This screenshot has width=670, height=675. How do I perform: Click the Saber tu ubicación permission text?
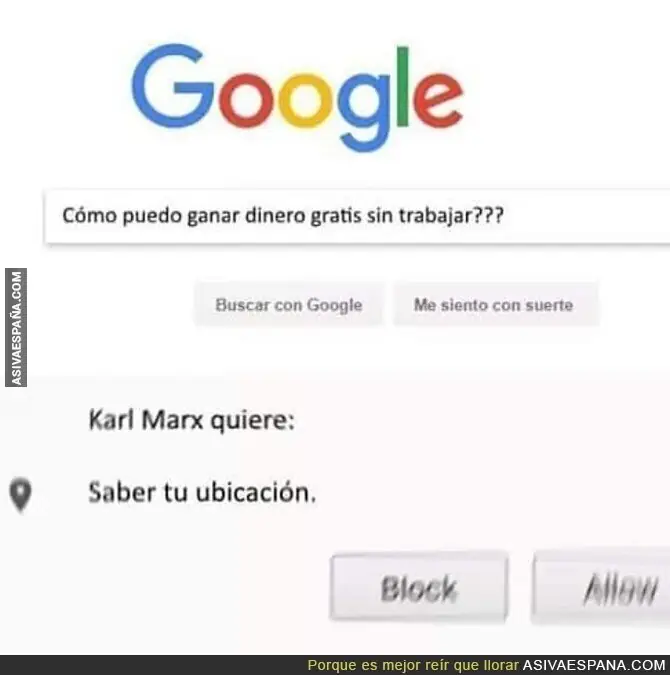pos(202,492)
